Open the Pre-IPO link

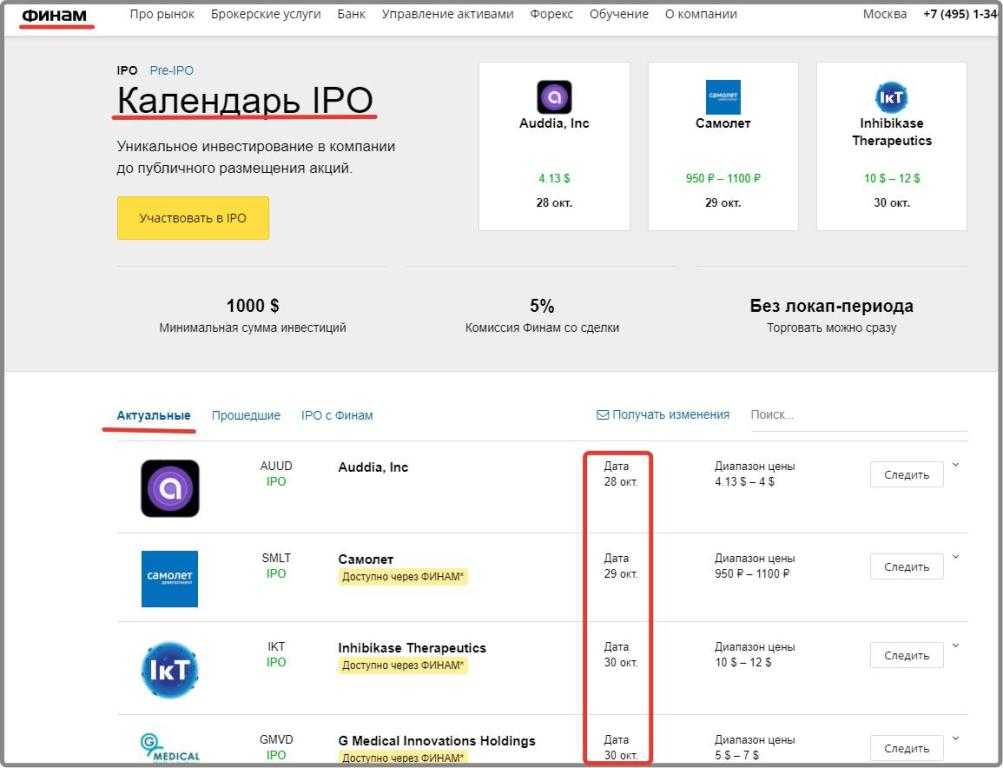coord(172,71)
